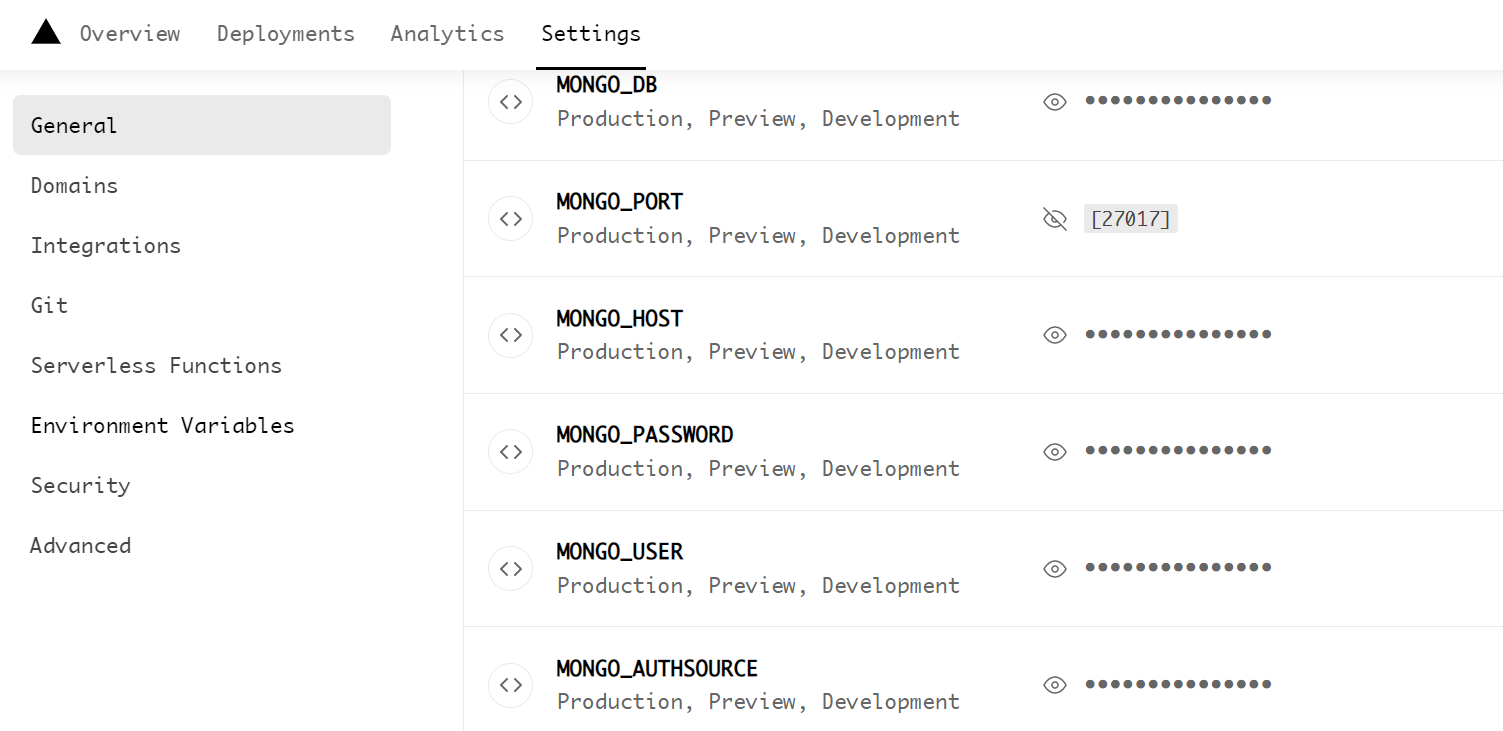Open the Analytics tab
Image resolution: width=1503 pixels, height=731 pixels.
447,33
